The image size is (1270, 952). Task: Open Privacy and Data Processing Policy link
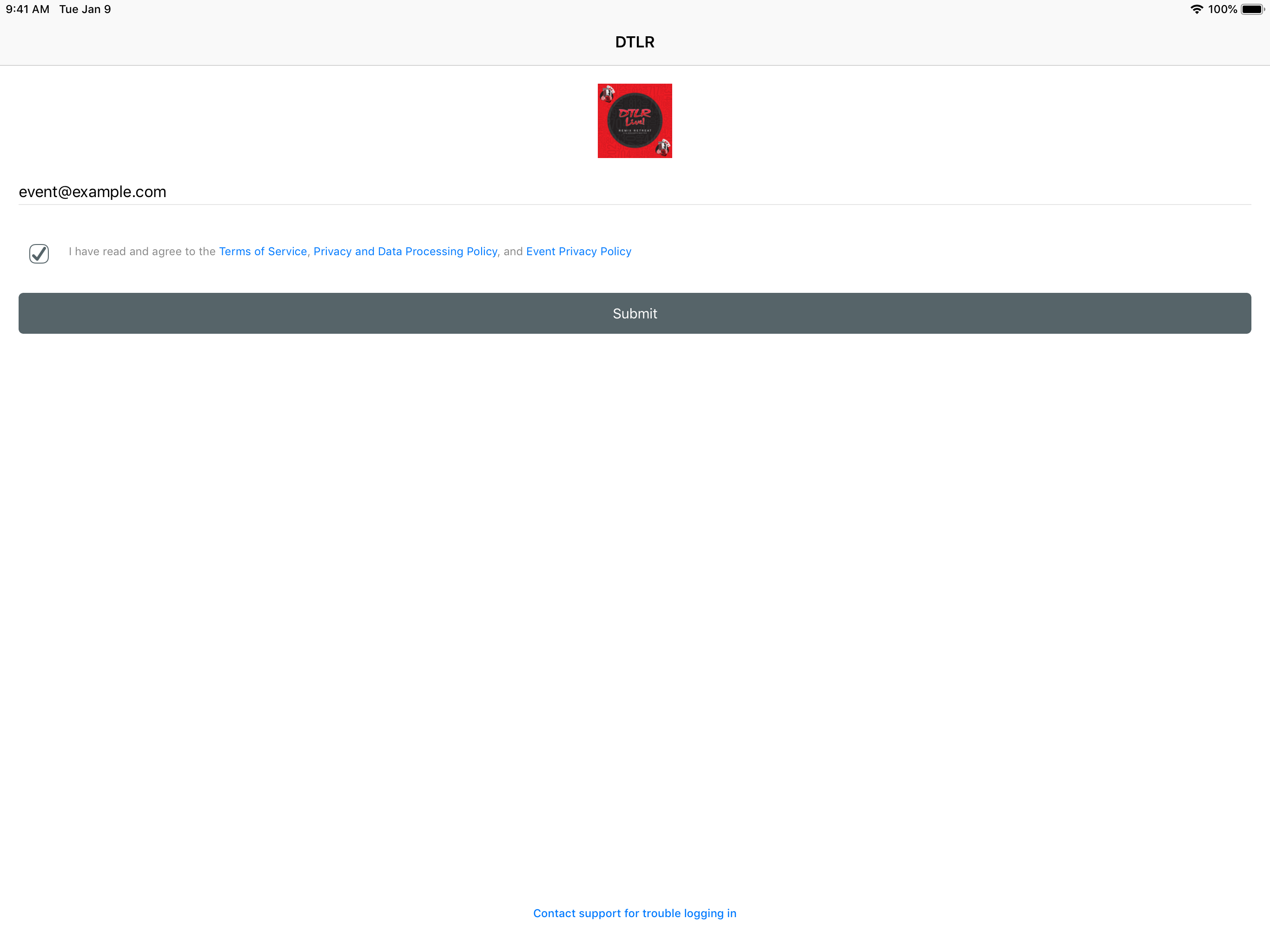point(405,251)
